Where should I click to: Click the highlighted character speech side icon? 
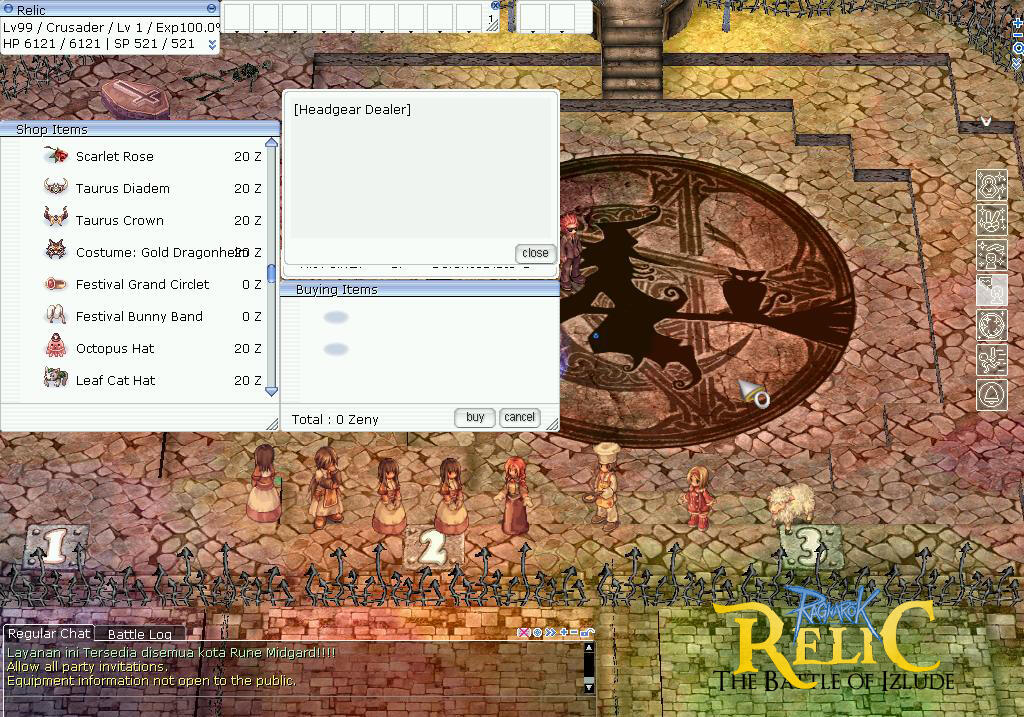[x=991, y=290]
